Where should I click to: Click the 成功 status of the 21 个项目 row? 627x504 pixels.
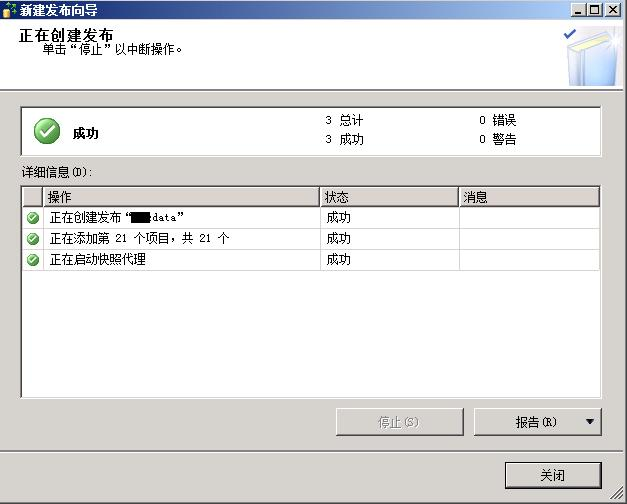coord(339,239)
